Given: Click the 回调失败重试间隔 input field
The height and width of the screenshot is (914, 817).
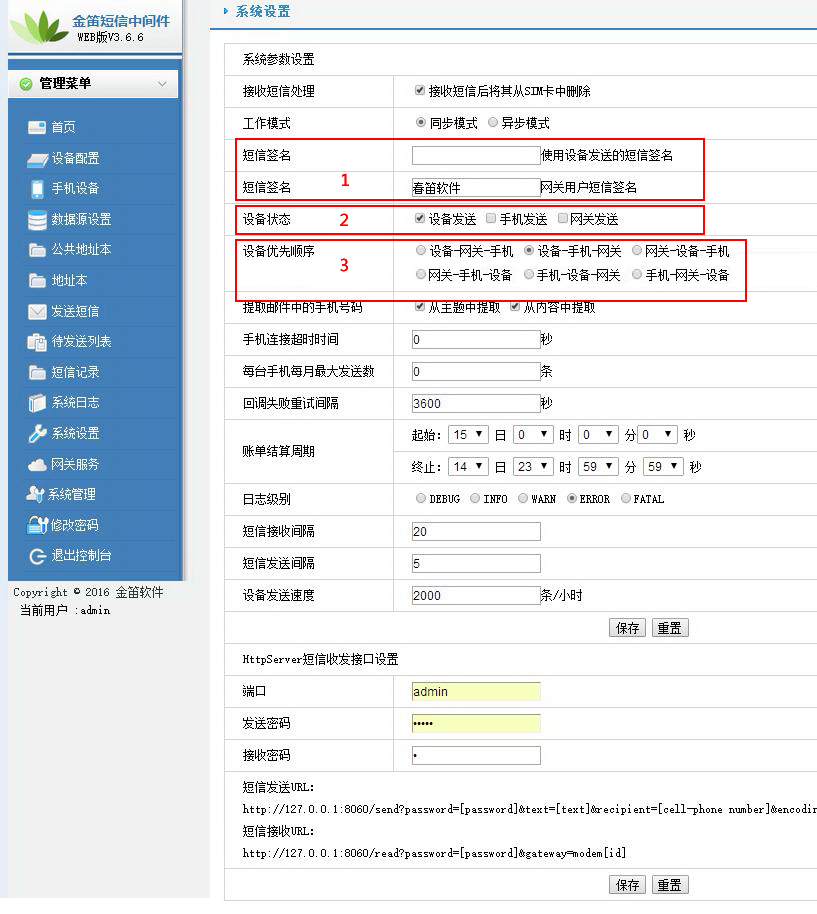Looking at the screenshot, I should (x=476, y=403).
